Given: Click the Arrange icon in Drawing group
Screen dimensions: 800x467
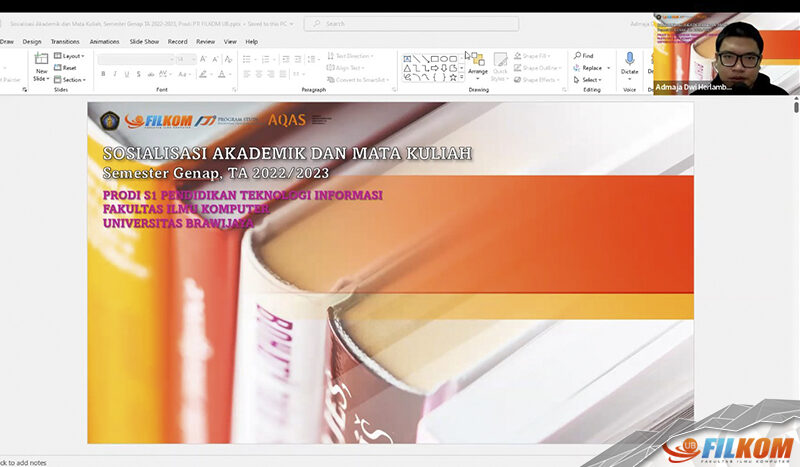Looking at the screenshot, I should [x=478, y=61].
